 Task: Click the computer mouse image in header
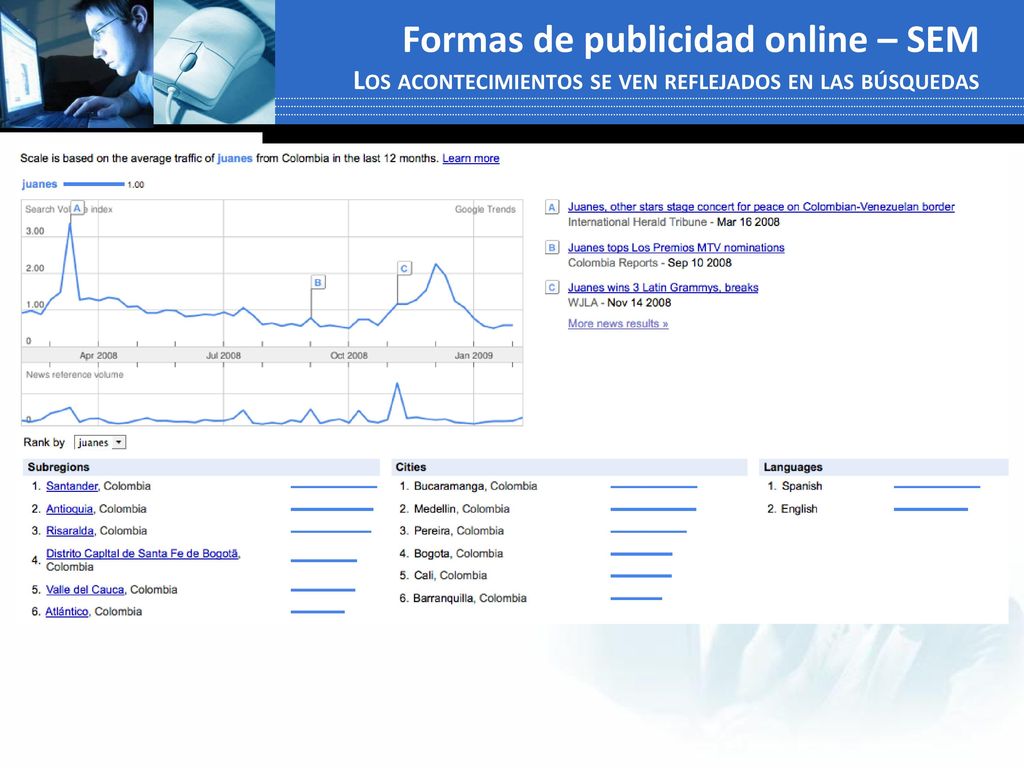point(214,62)
